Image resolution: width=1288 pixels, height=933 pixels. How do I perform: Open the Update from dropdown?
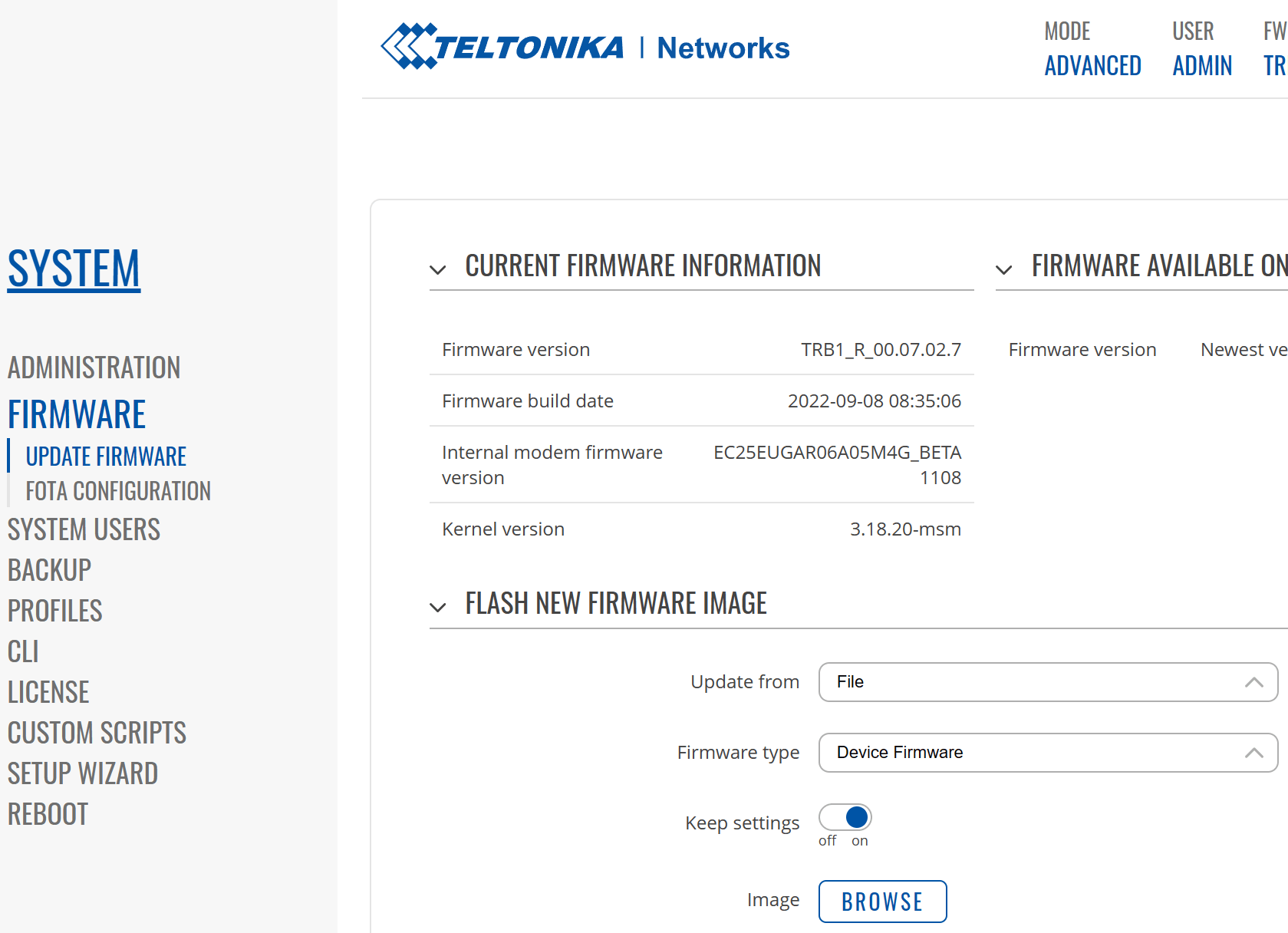[1047, 682]
